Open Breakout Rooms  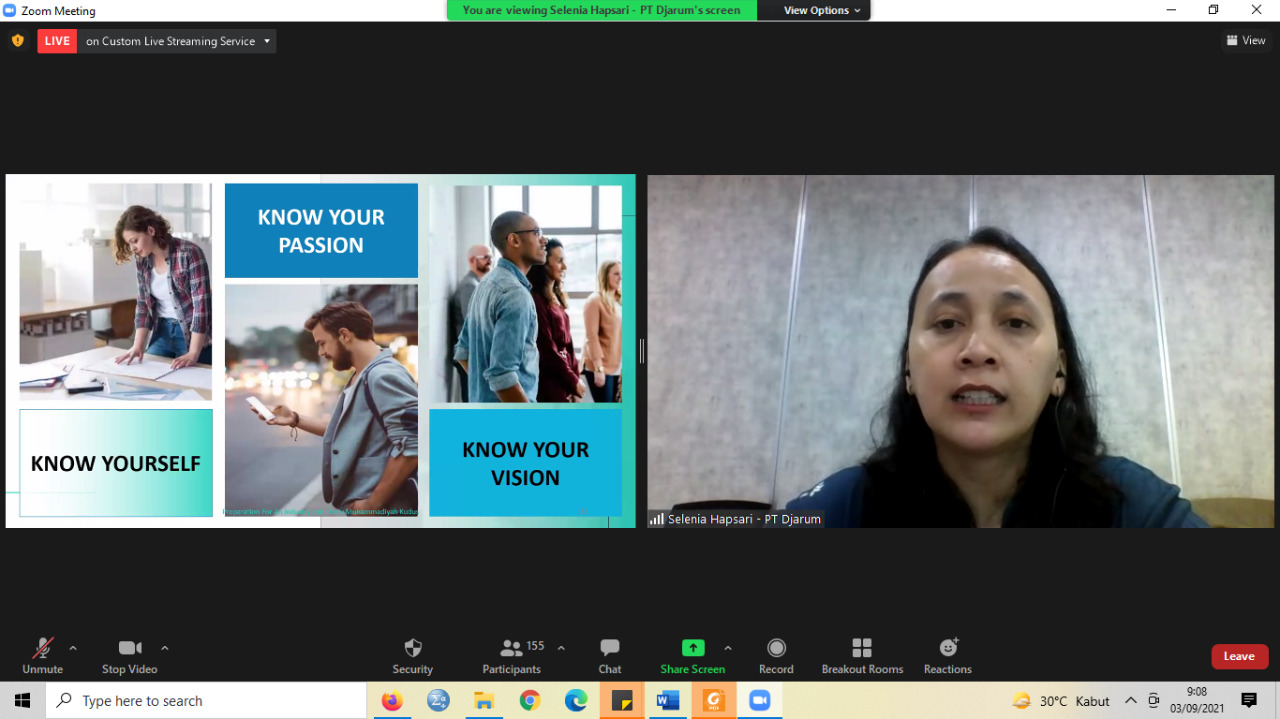tap(862, 655)
